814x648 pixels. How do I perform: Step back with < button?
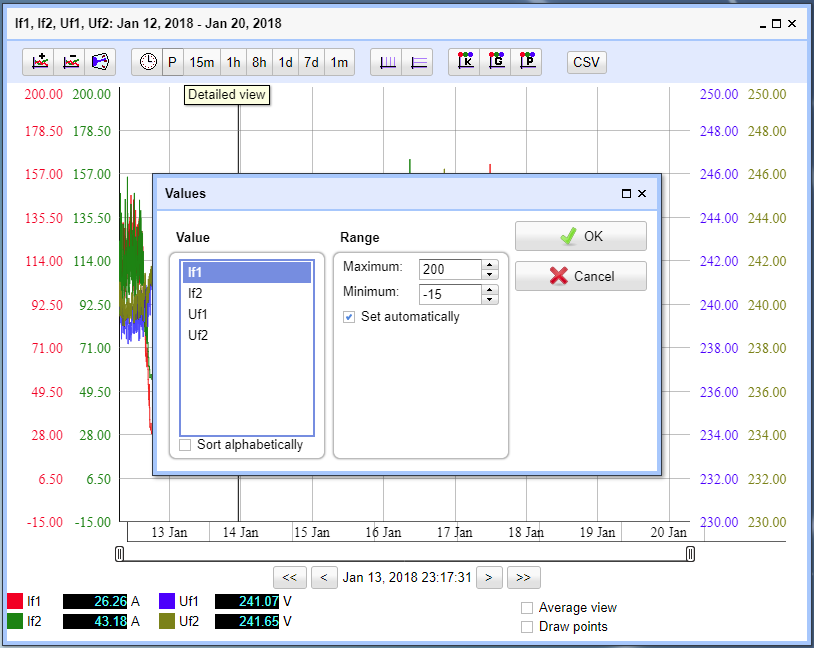324,577
